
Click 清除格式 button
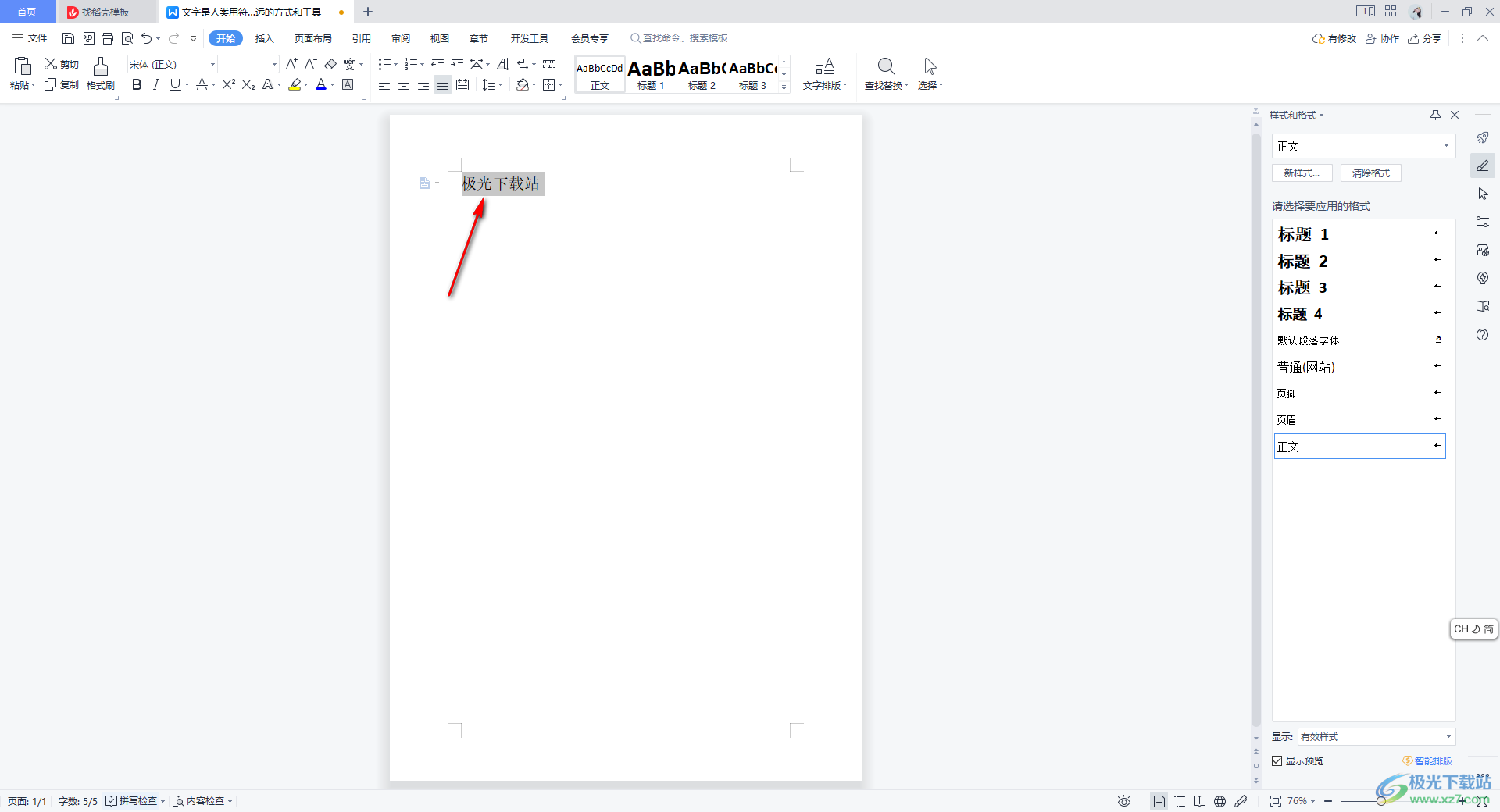[x=1371, y=173]
